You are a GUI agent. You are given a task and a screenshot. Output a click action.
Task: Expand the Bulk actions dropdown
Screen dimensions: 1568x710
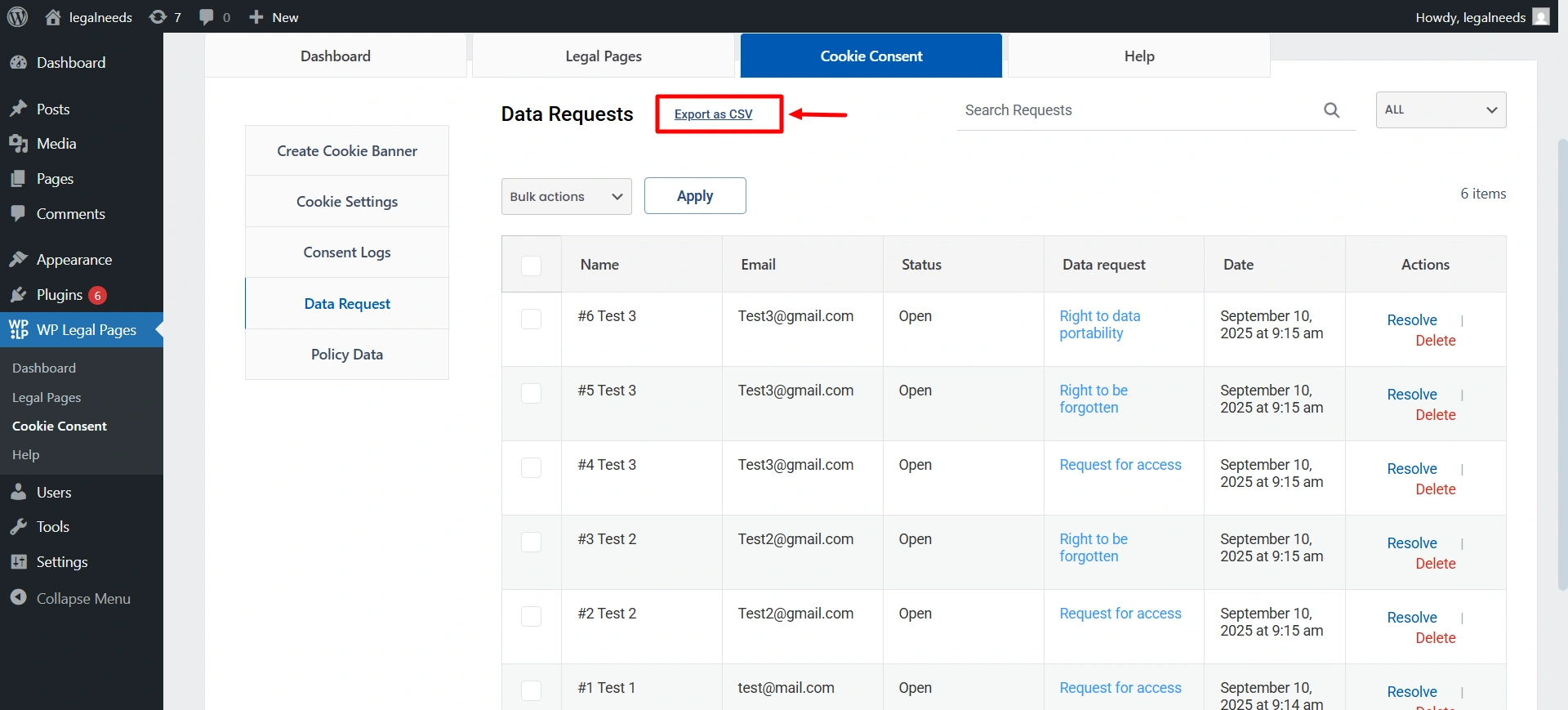pyautogui.click(x=566, y=197)
